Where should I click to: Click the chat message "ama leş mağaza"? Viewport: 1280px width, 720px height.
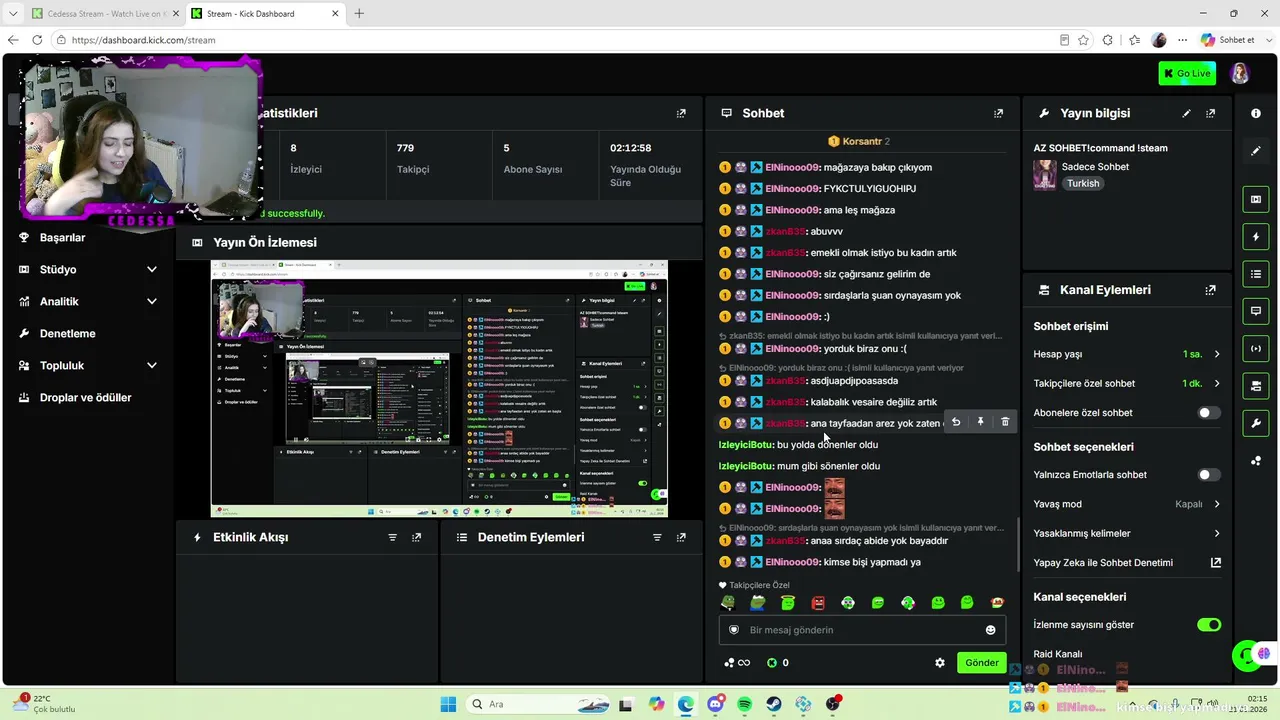859,210
